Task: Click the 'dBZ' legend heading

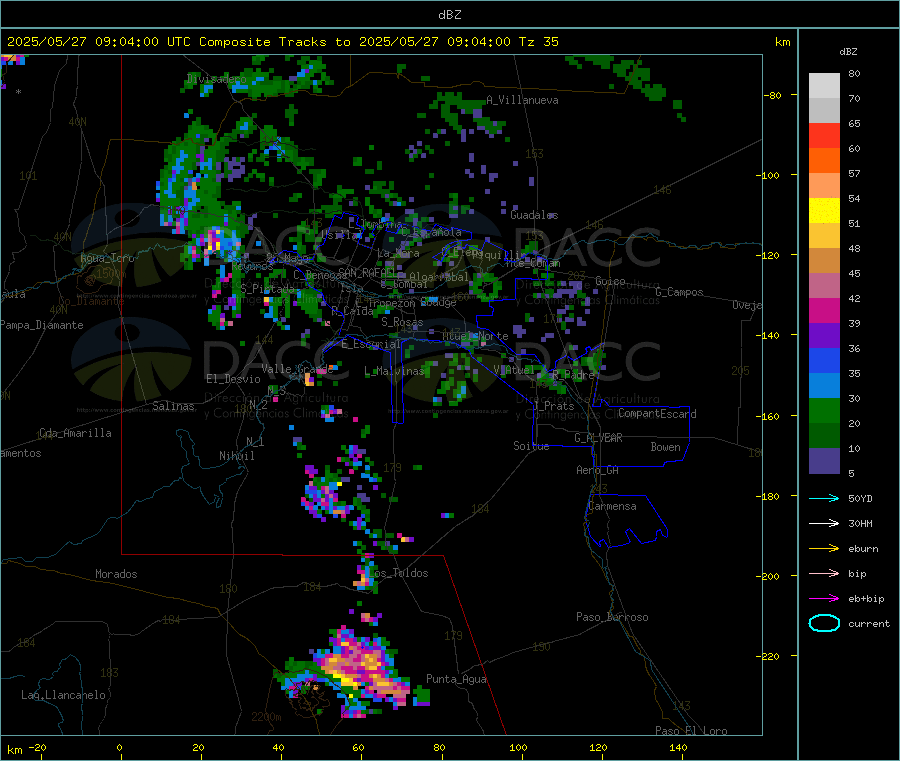Action: (x=848, y=52)
